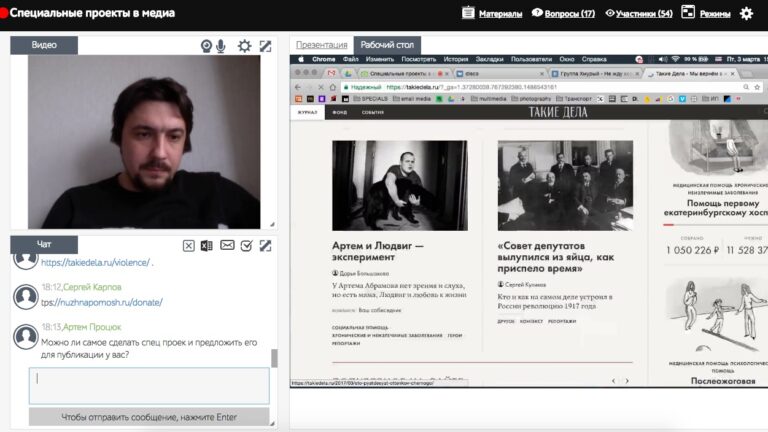
Task: Toggle the microphone icon in Видео panel
Action: [x=221, y=46]
